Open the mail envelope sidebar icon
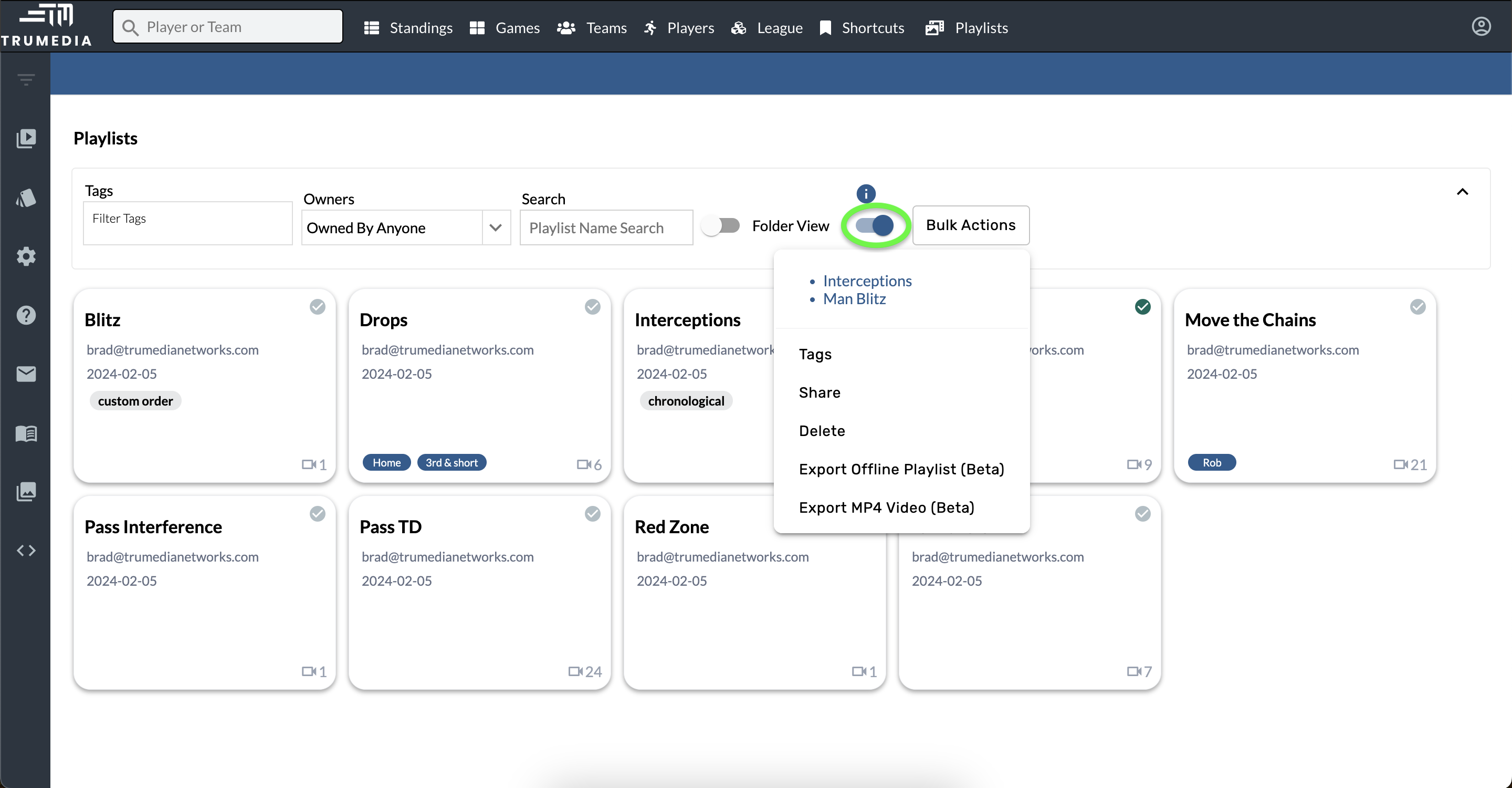1512x788 pixels. click(x=26, y=374)
